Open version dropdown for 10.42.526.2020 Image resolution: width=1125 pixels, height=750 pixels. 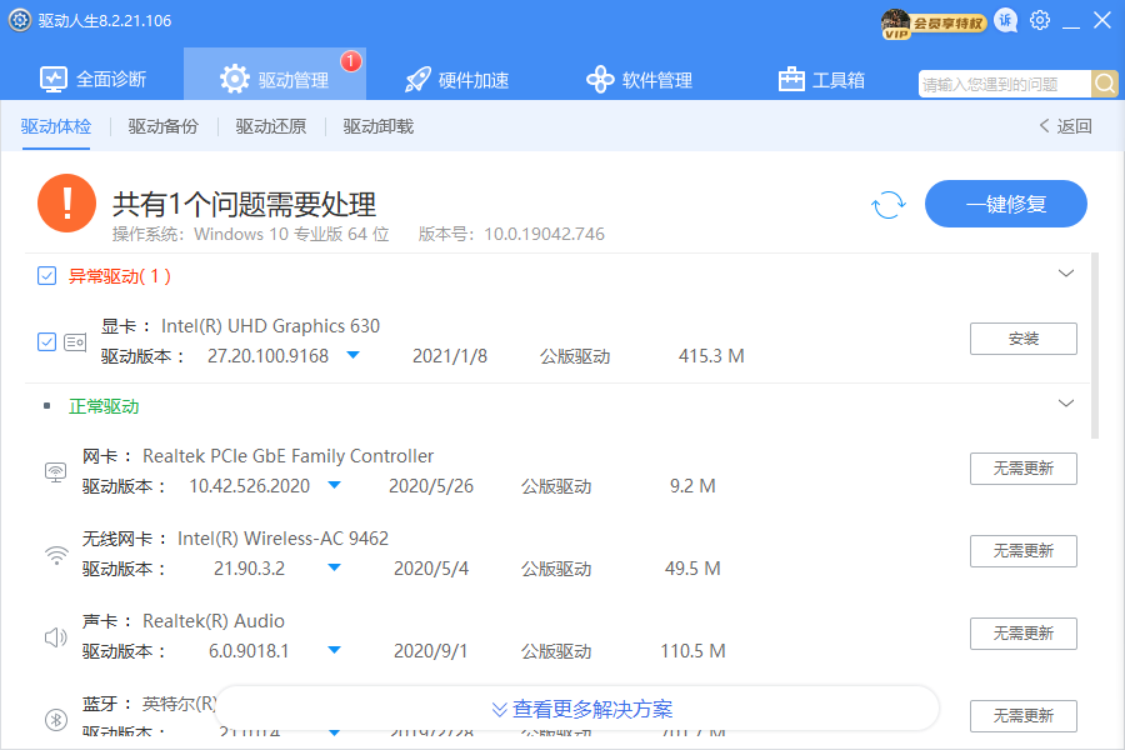pos(334,485)
